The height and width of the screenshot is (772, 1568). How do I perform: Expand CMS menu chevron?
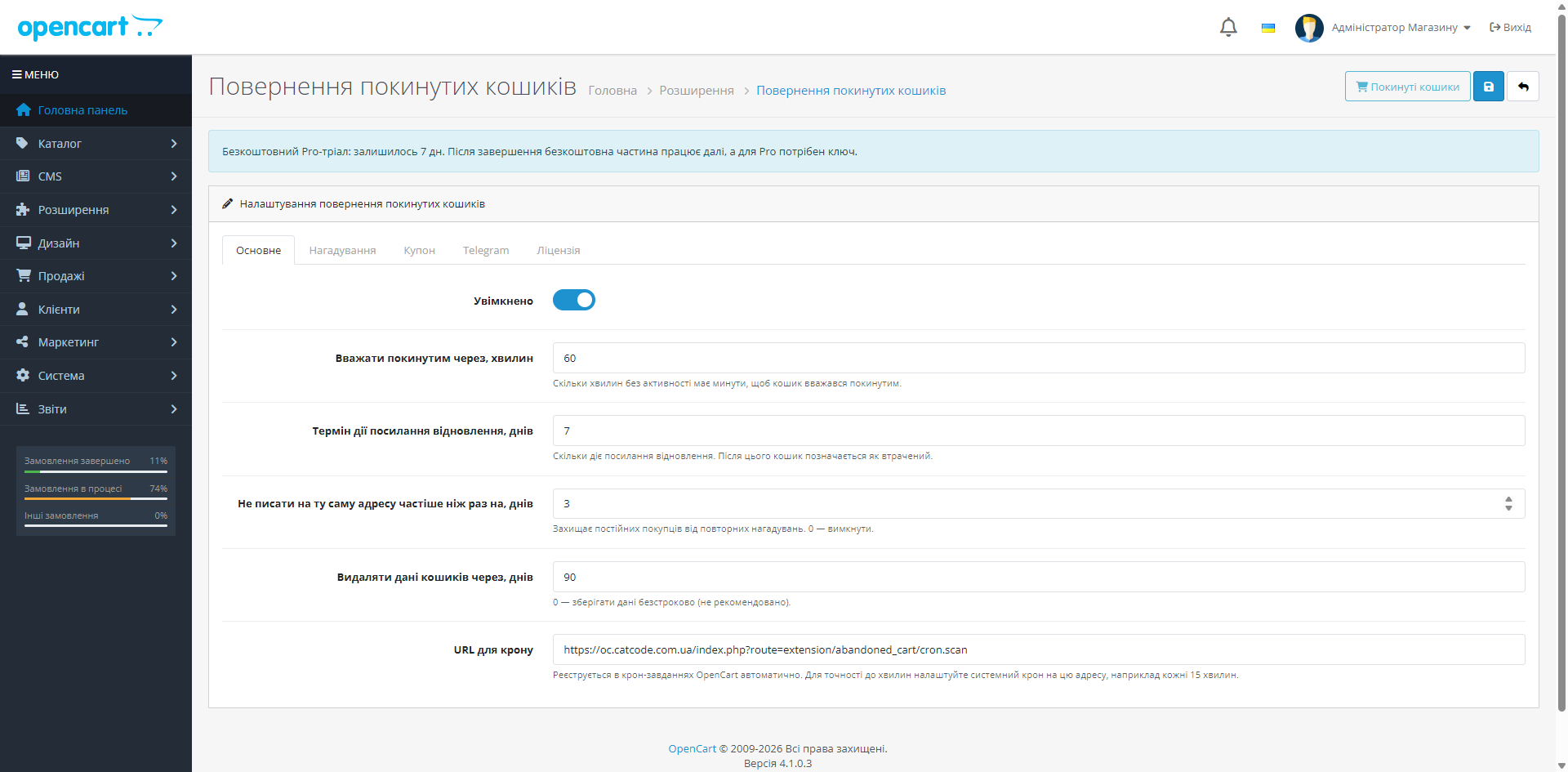pos(174,176)
